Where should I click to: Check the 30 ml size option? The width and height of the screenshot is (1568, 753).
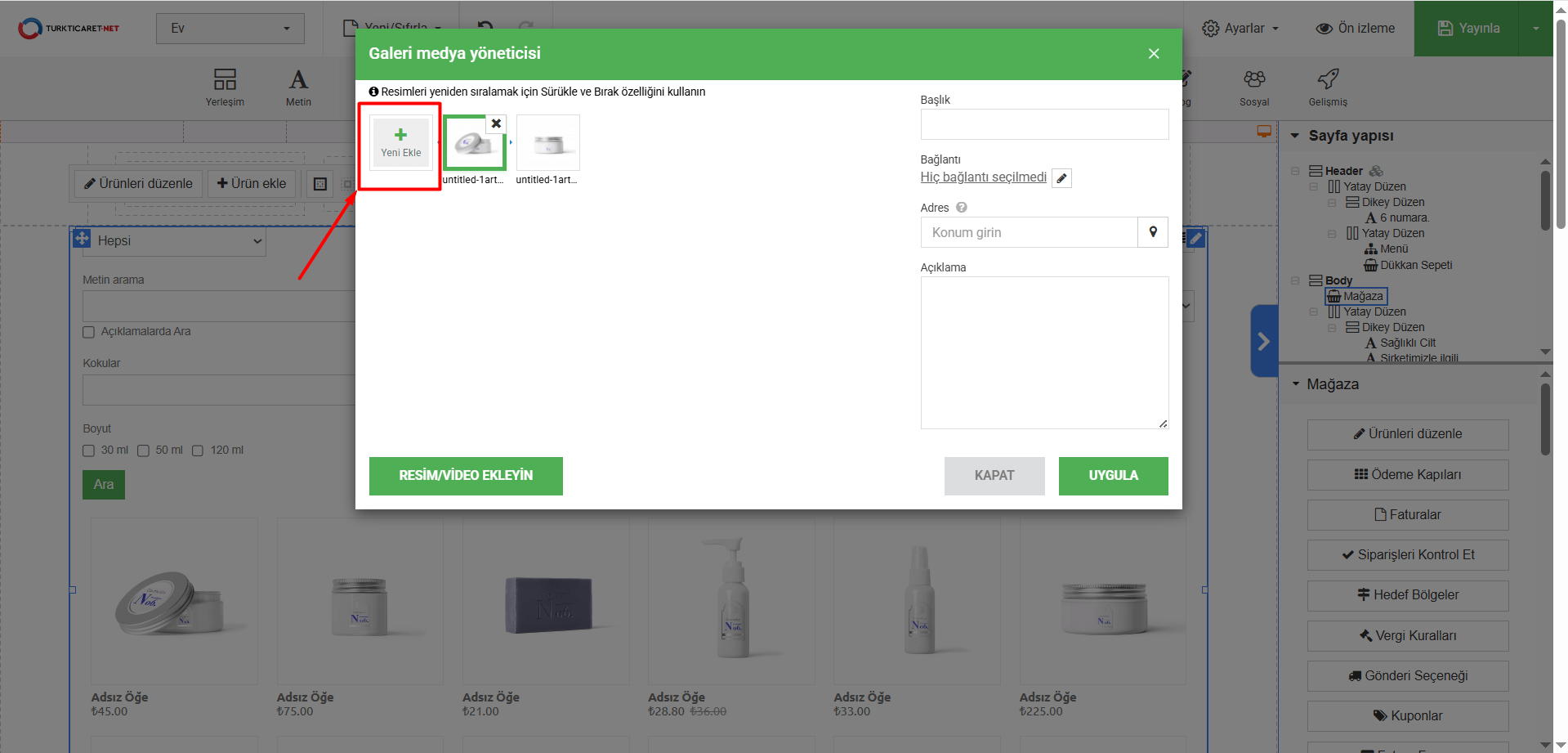coord(89,450)
